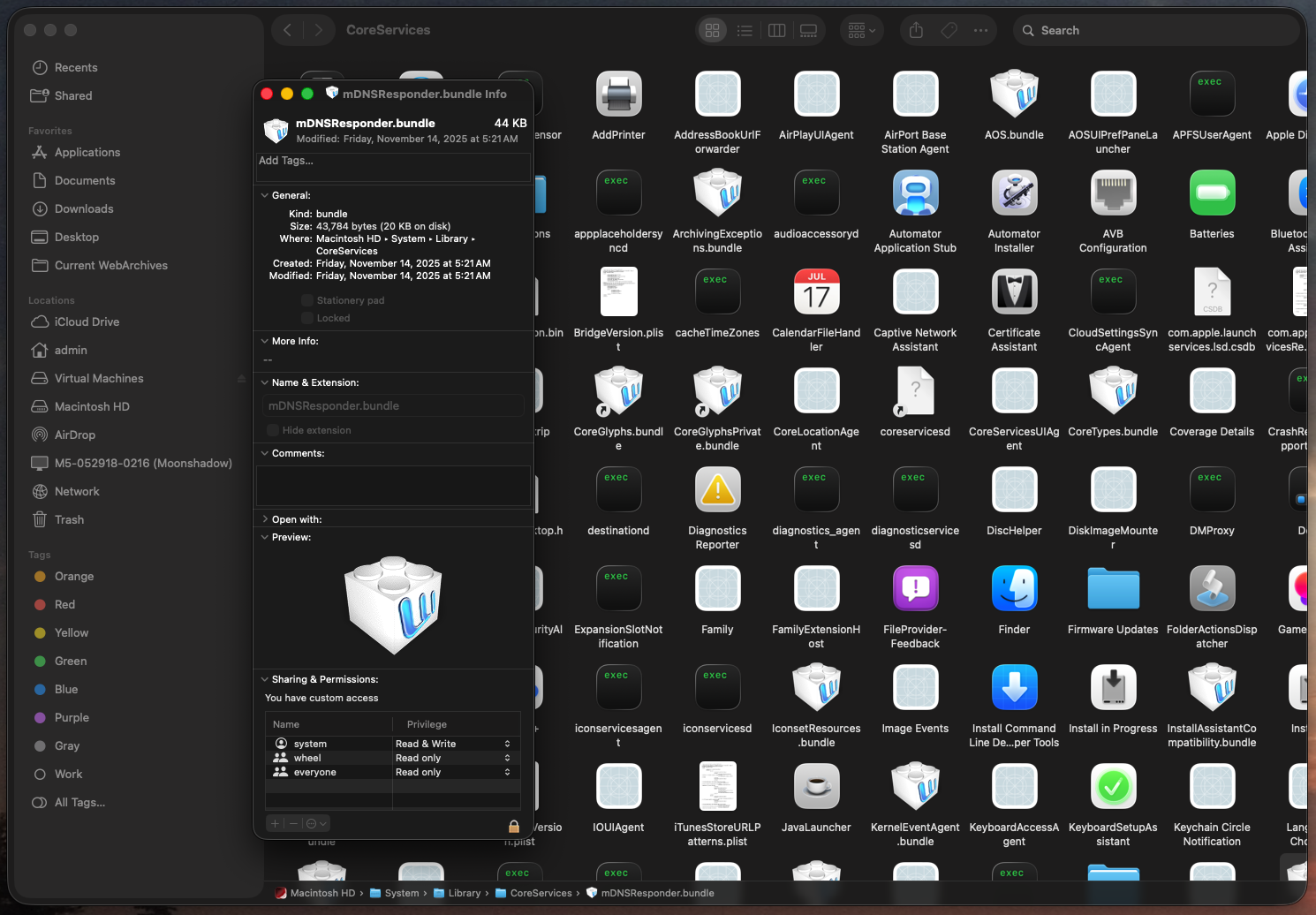Image resolution: width=1316 pixels, height=915 pixels.
Task: Toggle the Hide extension checkbox
Action: [x=273, y=430]
